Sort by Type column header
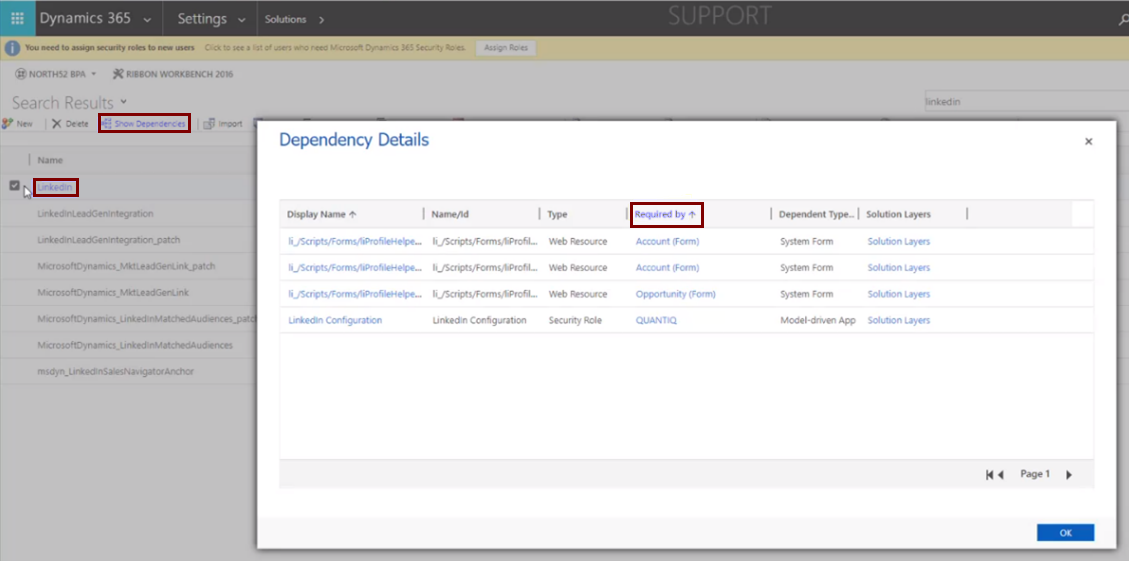 [x=557, y=215]
